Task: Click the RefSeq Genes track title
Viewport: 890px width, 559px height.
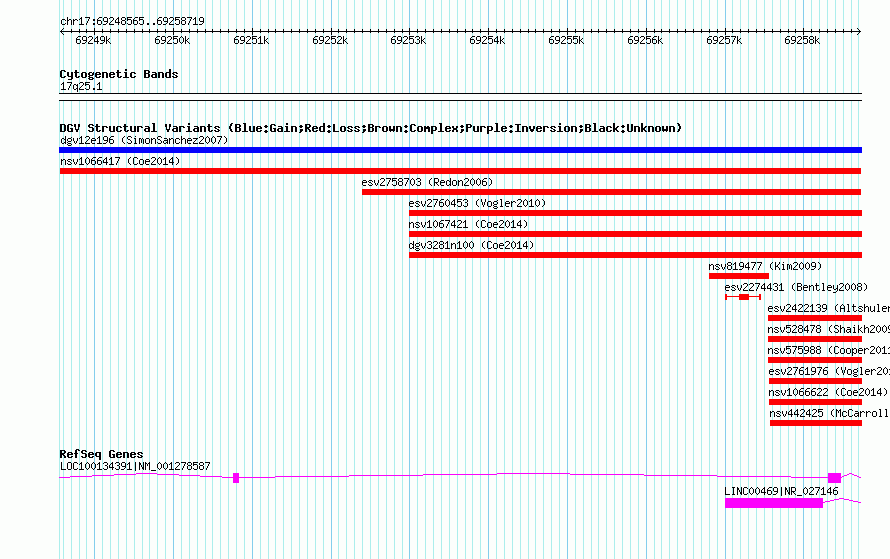Action: pyautogui.click(x=101, y=454)
